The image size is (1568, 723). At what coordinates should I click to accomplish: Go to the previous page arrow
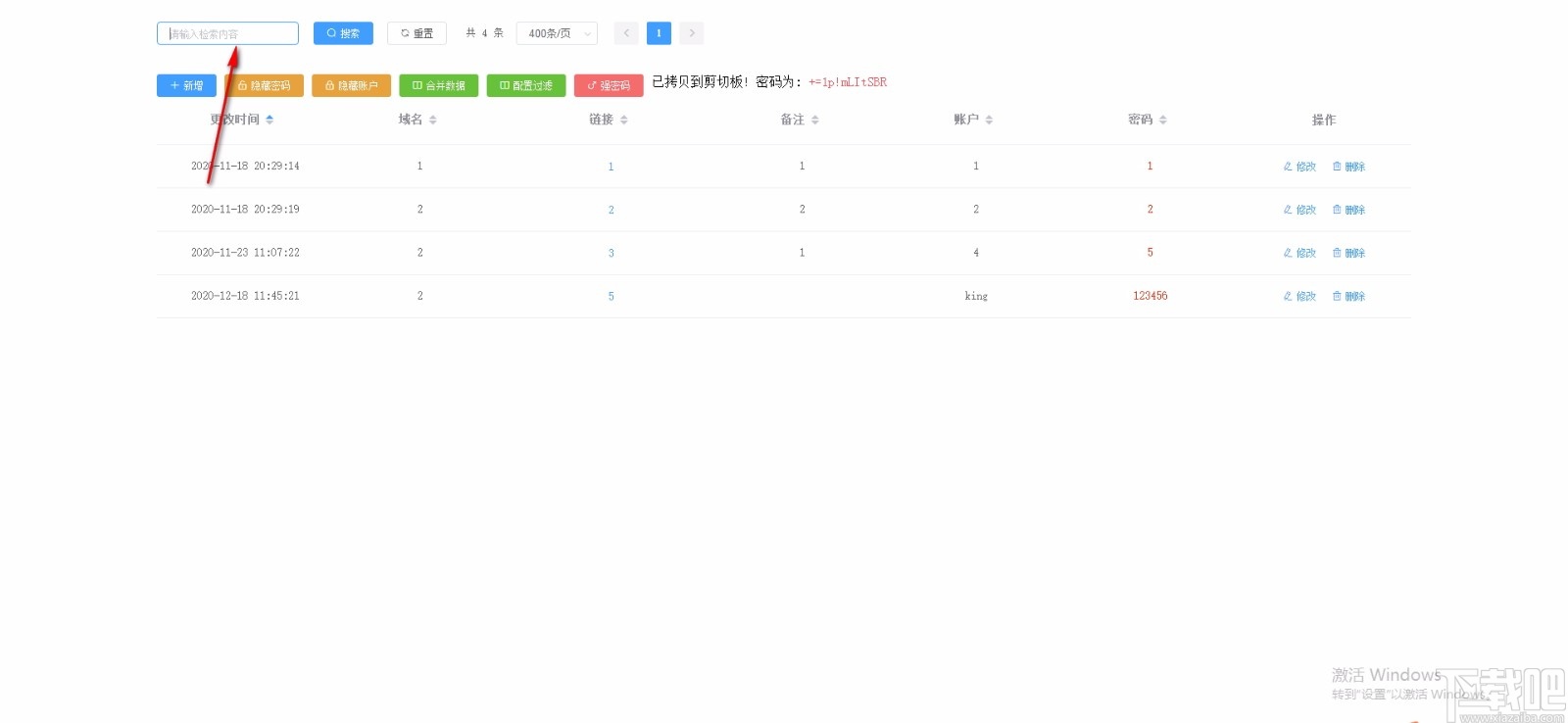tap(626, 33)
